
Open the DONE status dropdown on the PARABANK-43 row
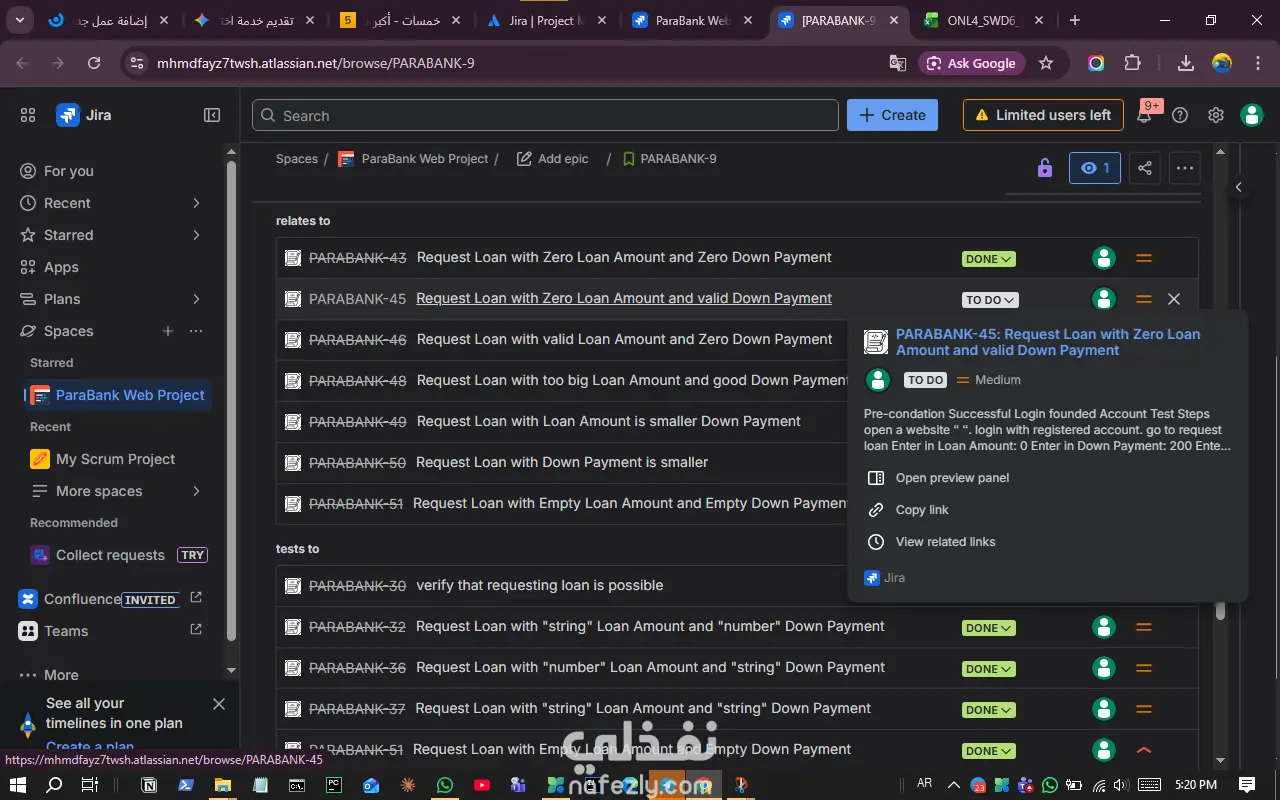[x=988, y=259]
